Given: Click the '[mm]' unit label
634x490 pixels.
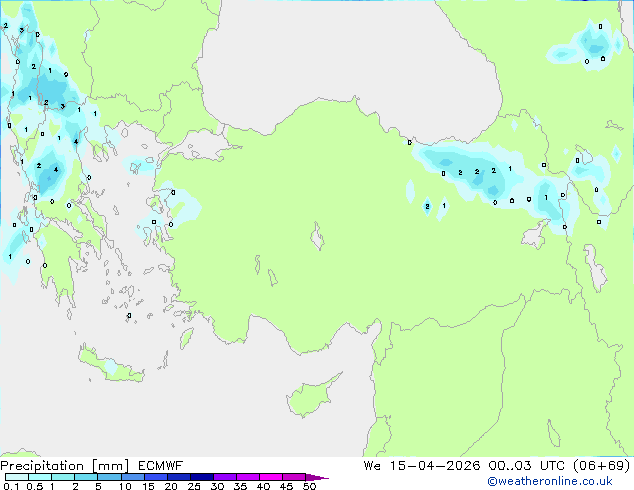Looking at the screenshot, I should 110,466.
